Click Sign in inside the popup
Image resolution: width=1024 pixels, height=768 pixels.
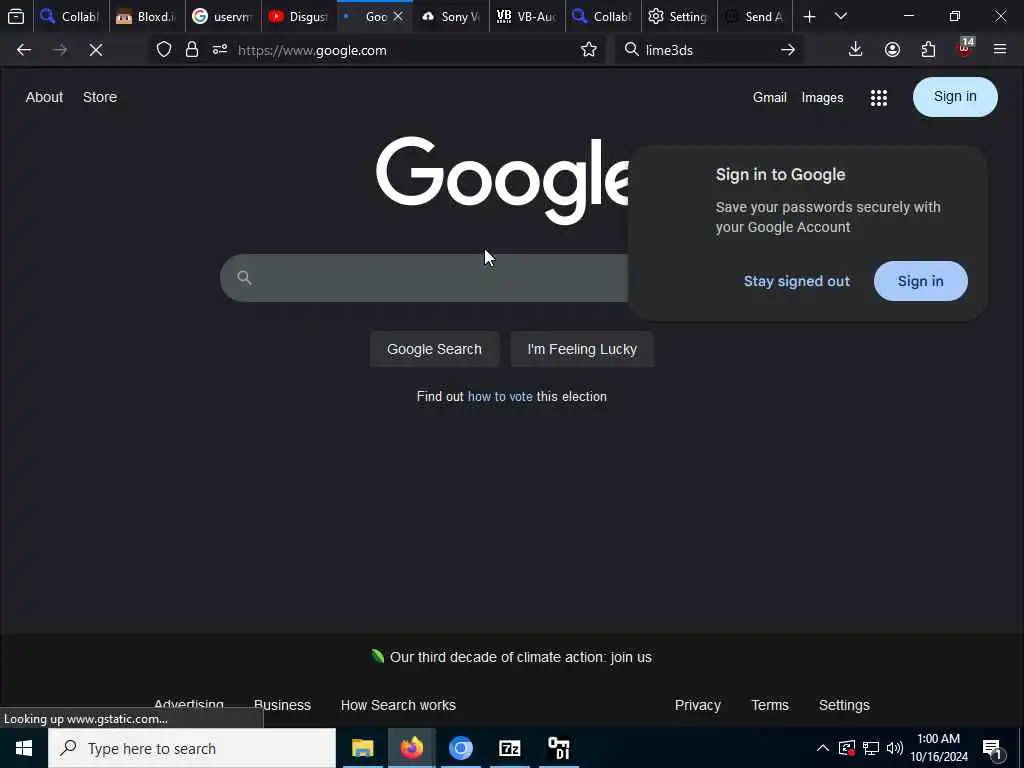(x=920, y=281)
